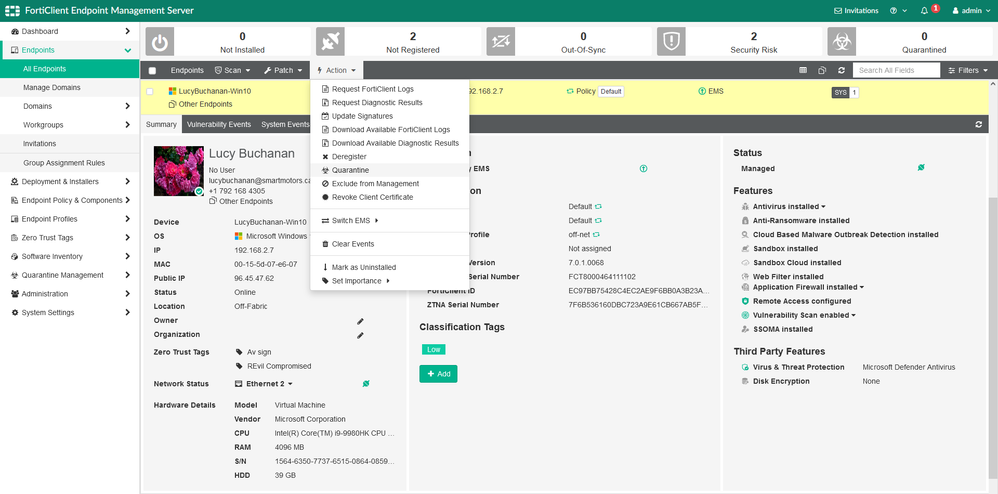The width and height of the screenshot is (998, 494).
Task: Open the admin user dropdown
Action: point(969,11)
